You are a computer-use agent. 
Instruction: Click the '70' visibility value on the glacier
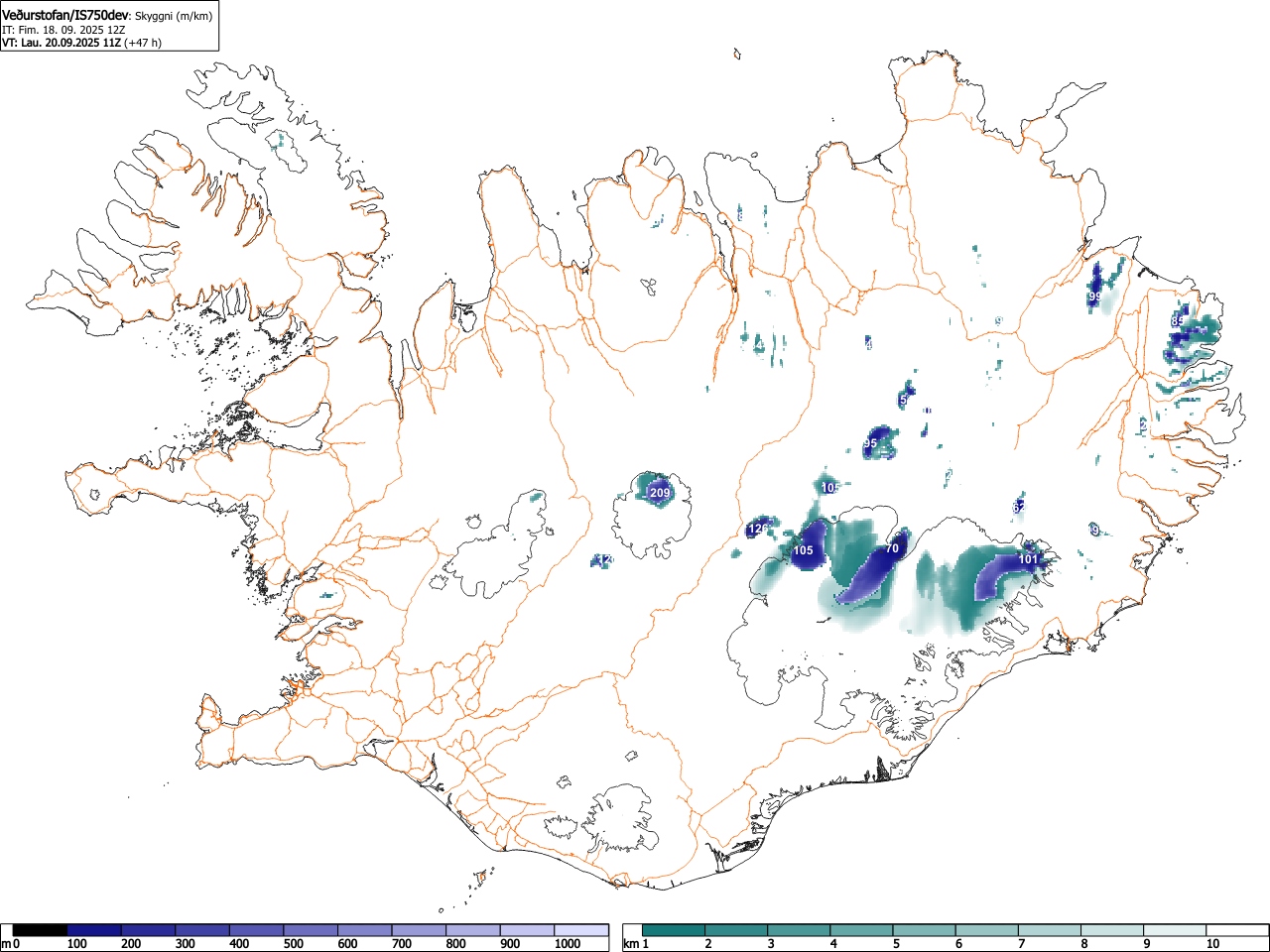point(892,548)
